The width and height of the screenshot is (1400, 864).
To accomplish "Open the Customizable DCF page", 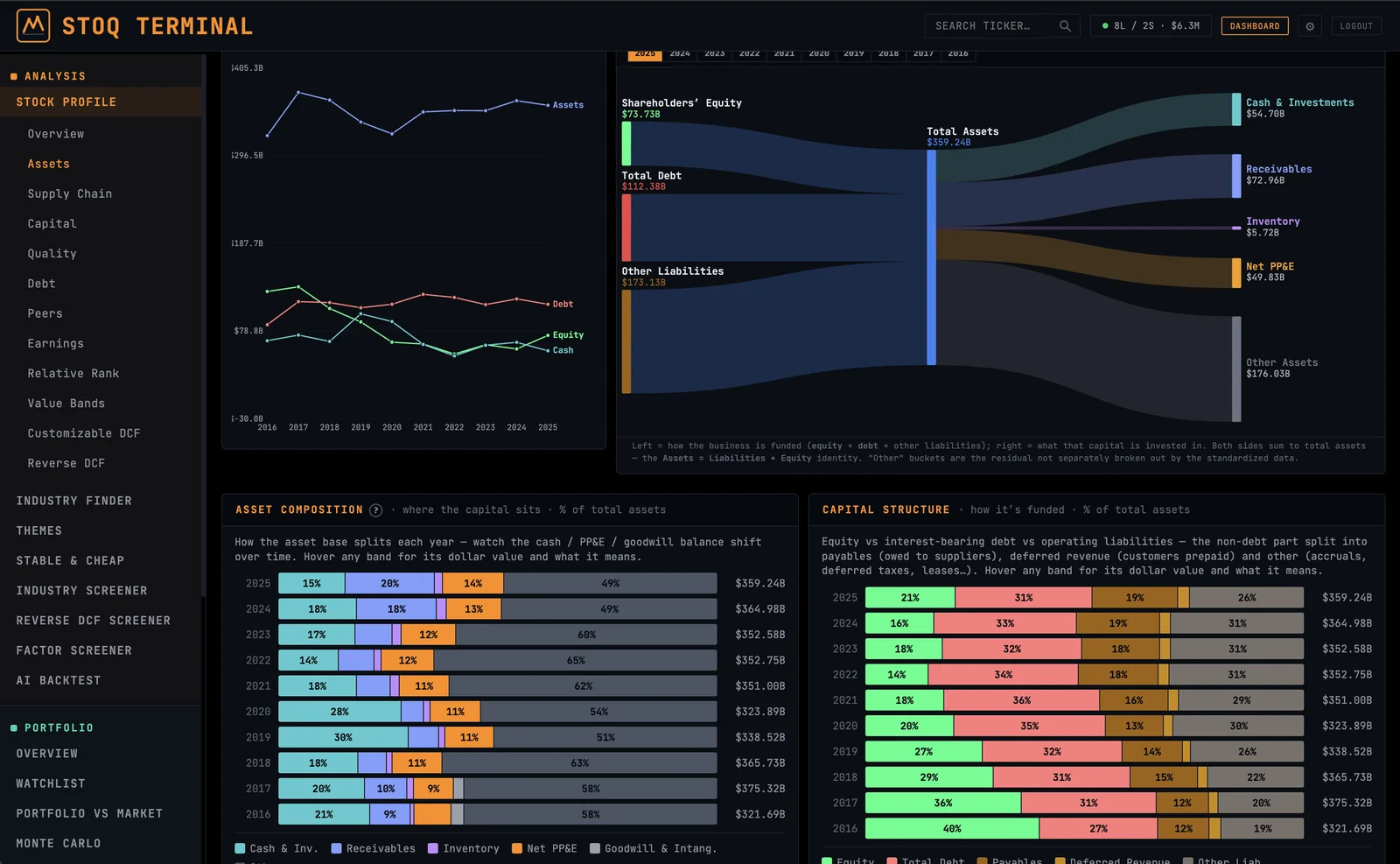I will click(x=84, y=433).
